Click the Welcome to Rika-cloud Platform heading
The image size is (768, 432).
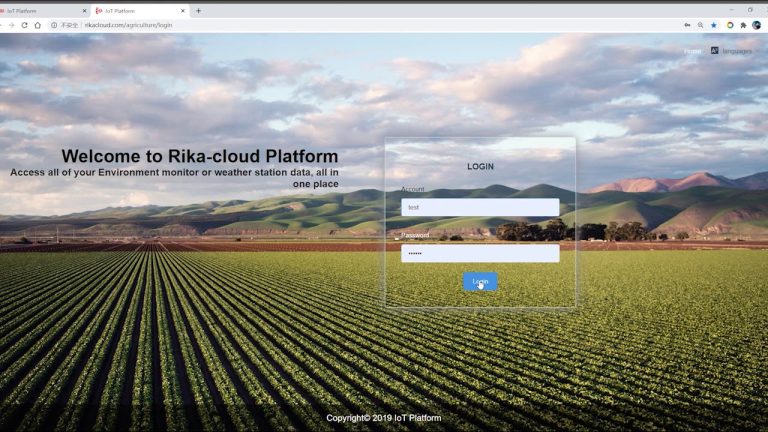200,156
